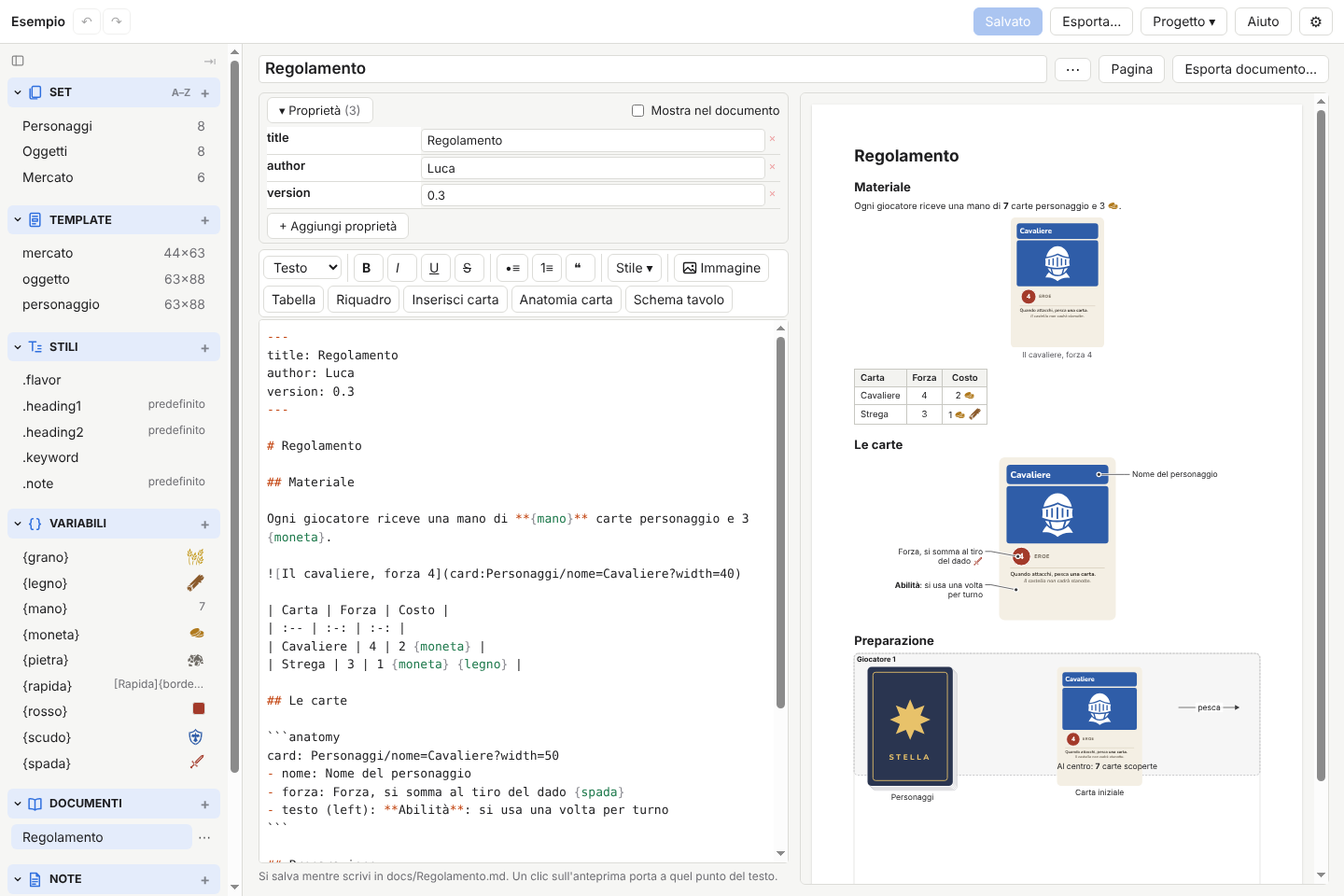Screen dimensions: 1344x896
Task: Collapse the TEMPLATE section
Action: click(x=18, y=220)
